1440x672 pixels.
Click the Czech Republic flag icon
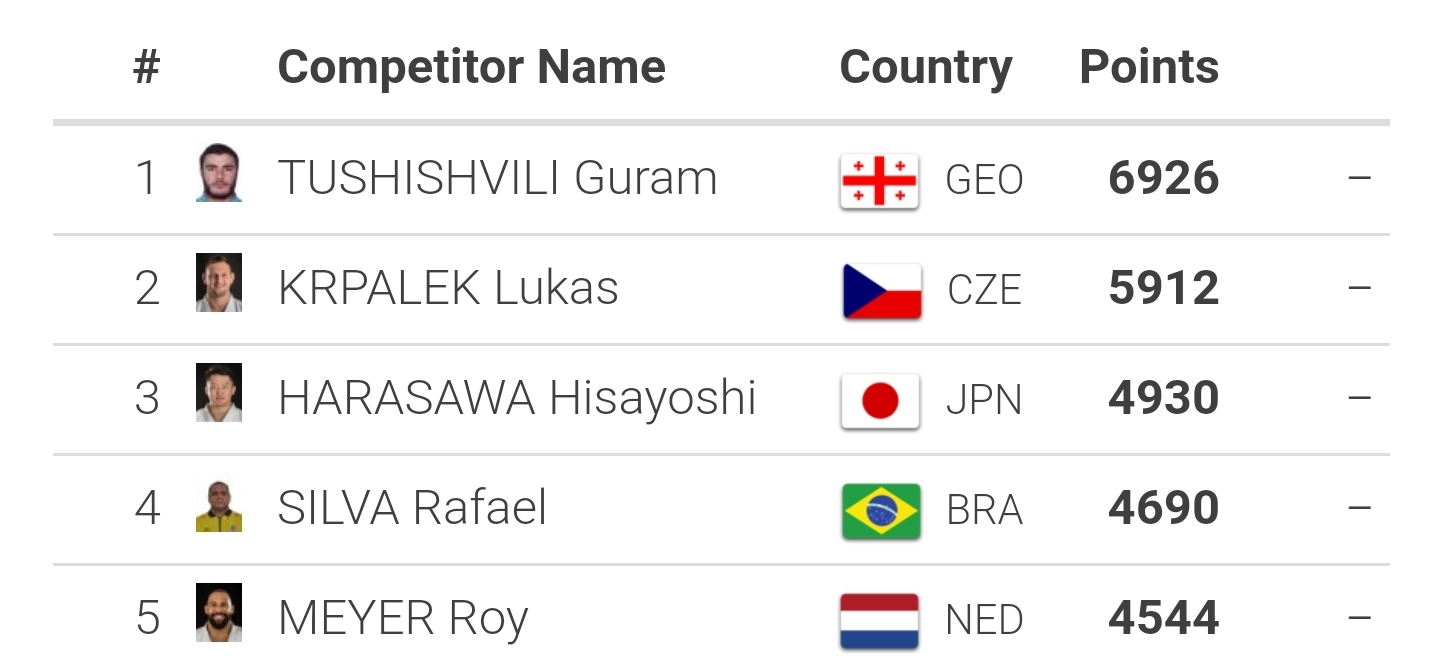881,291
